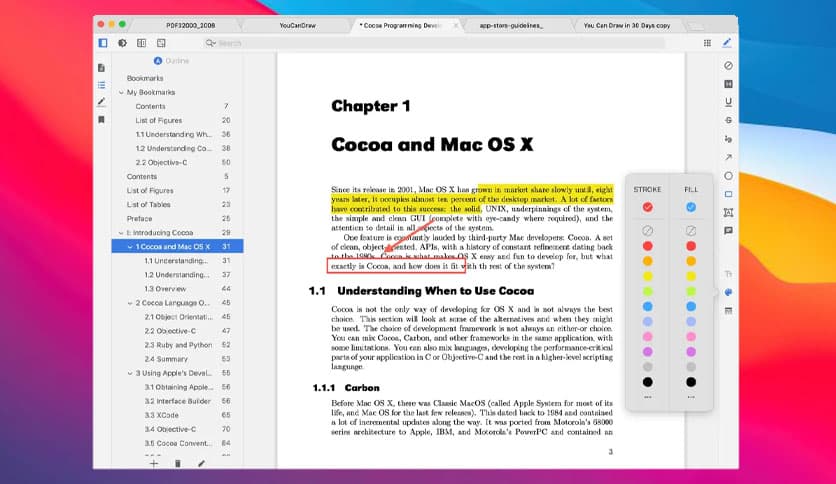
Task: Edit bookmark with bottom pencil icon
Action: 201,464
